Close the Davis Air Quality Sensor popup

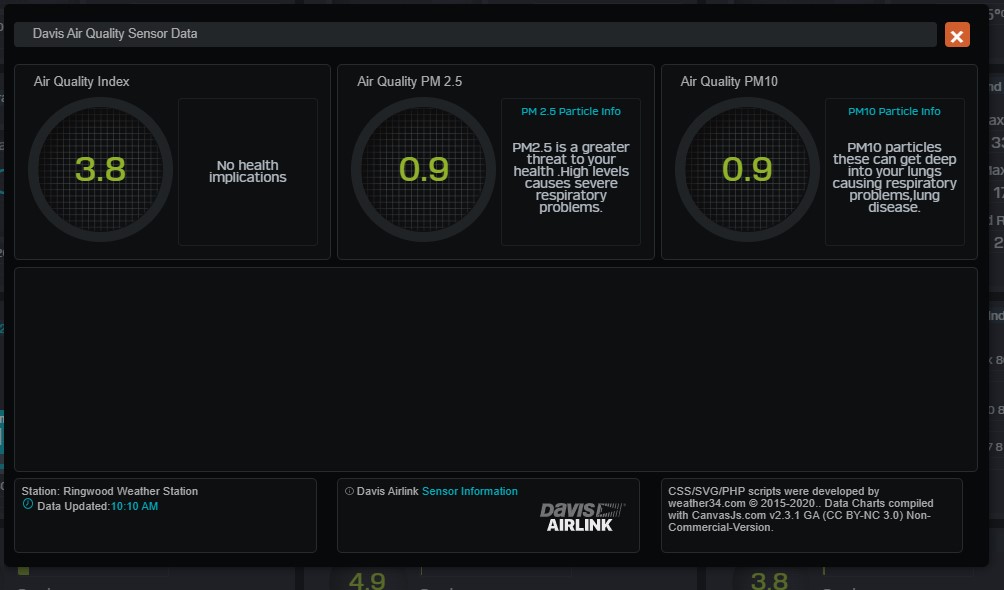click(957, 36)
